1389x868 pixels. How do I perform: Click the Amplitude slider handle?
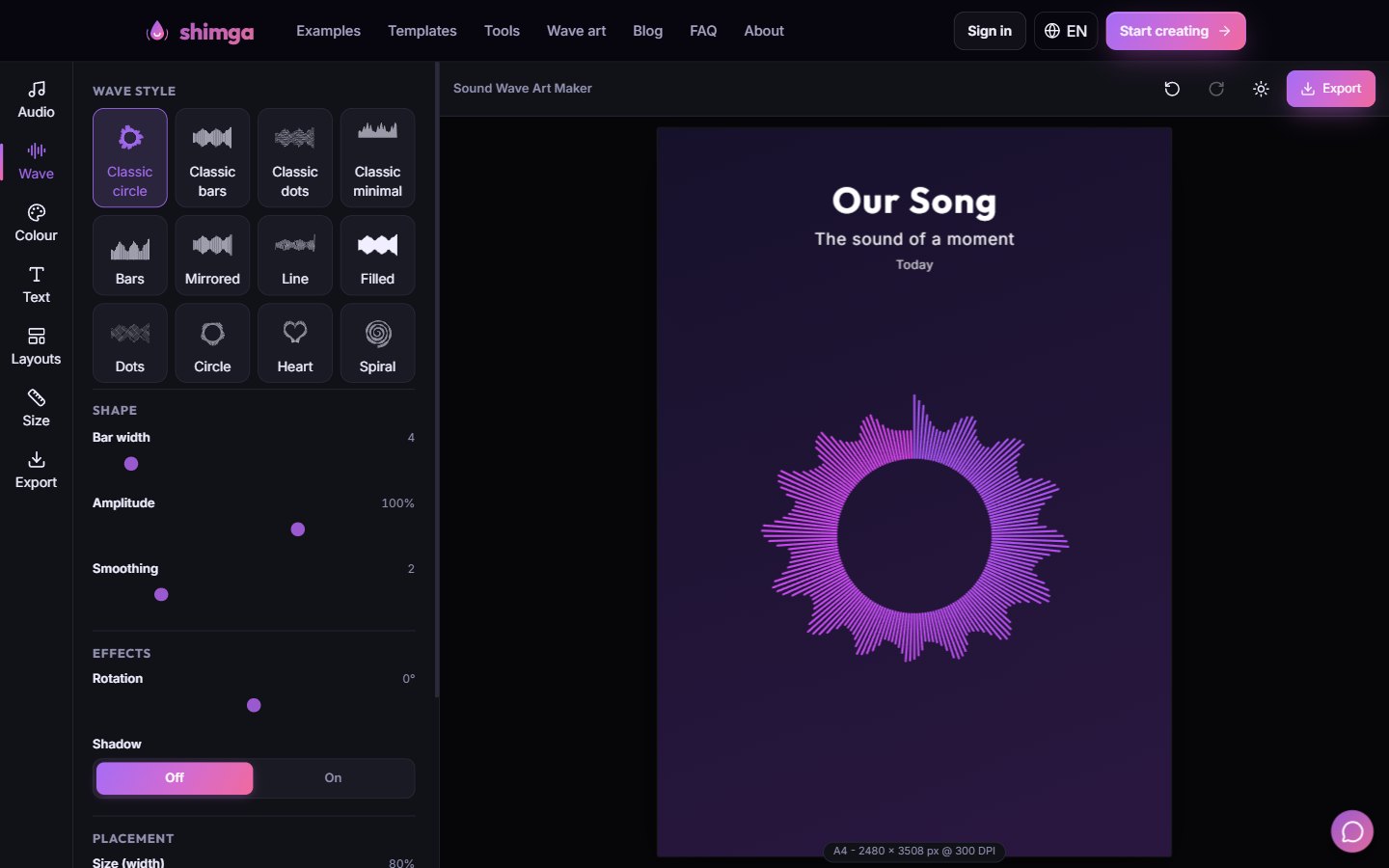[x=298, y=529]
